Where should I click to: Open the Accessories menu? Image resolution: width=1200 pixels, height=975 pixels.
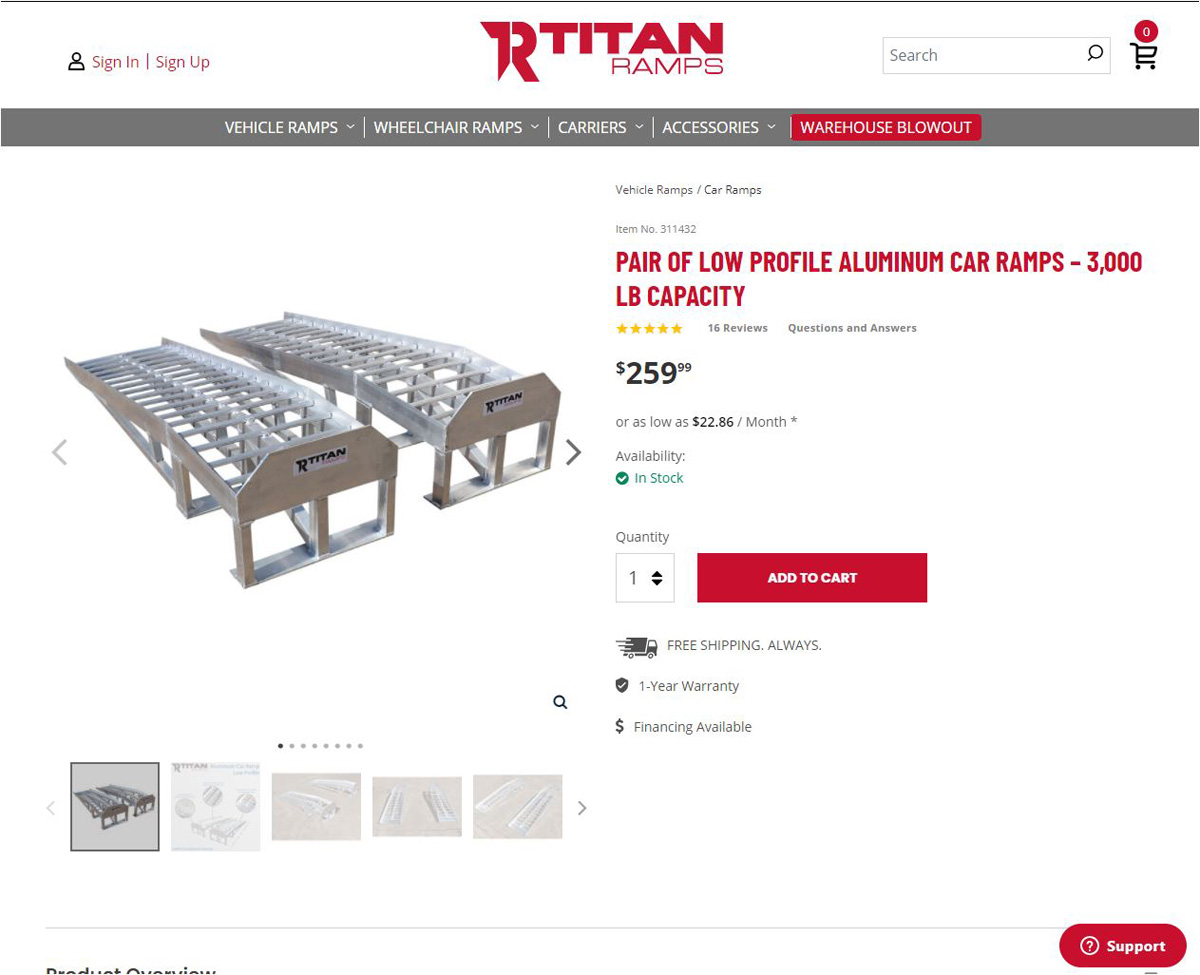(718, 127)
